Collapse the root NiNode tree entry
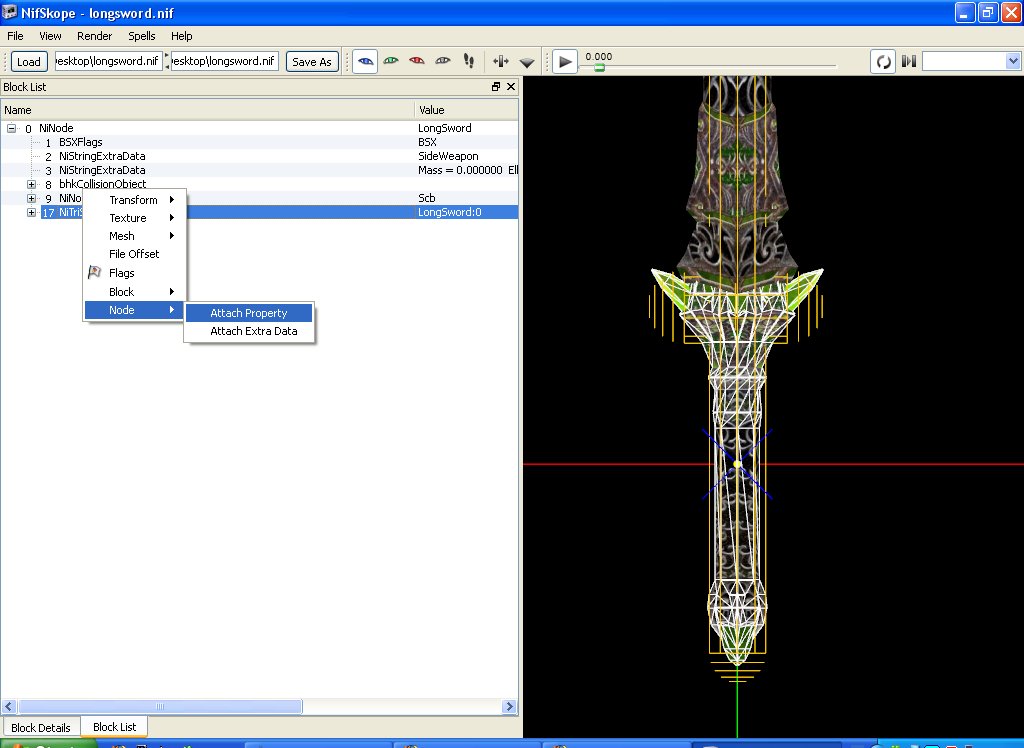This screenshot has width=1024, height=748. pos(12,129)
